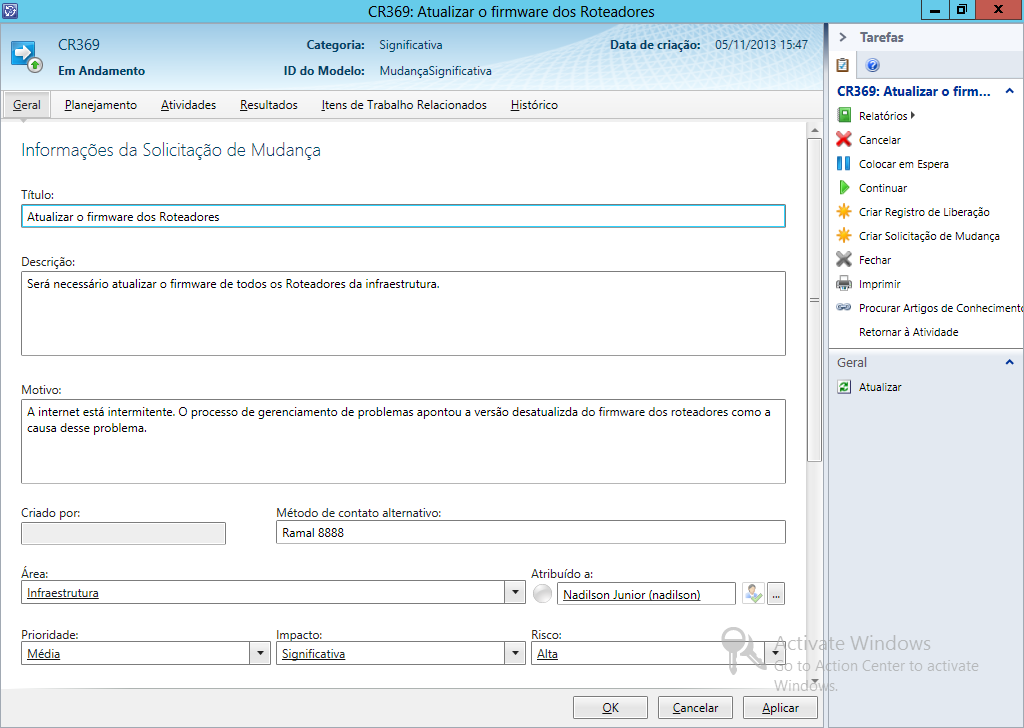Open the help question mark icon

click(x=872, y=65)
